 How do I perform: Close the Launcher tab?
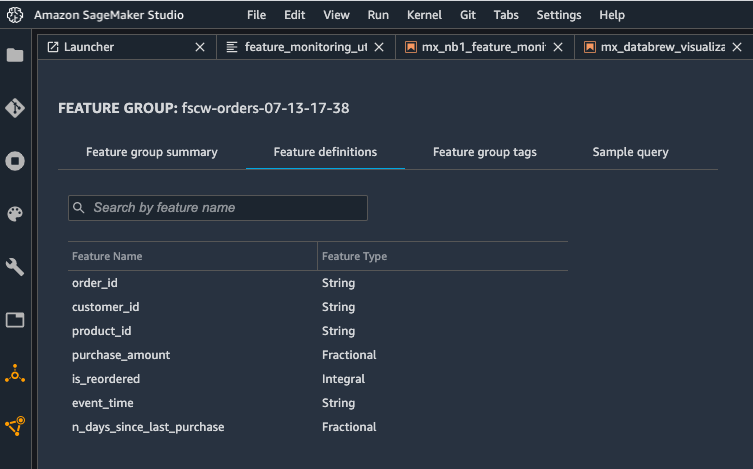200,47
